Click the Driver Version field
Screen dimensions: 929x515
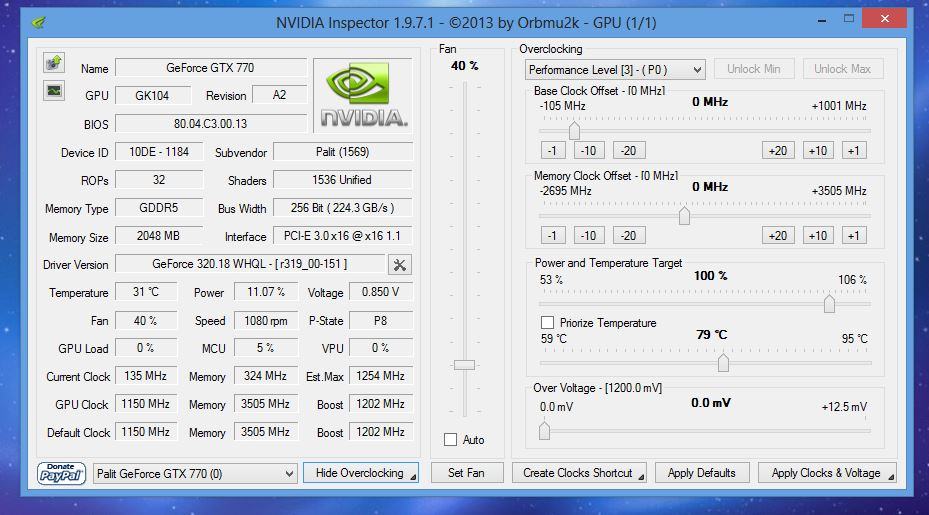tap(250, 264)
